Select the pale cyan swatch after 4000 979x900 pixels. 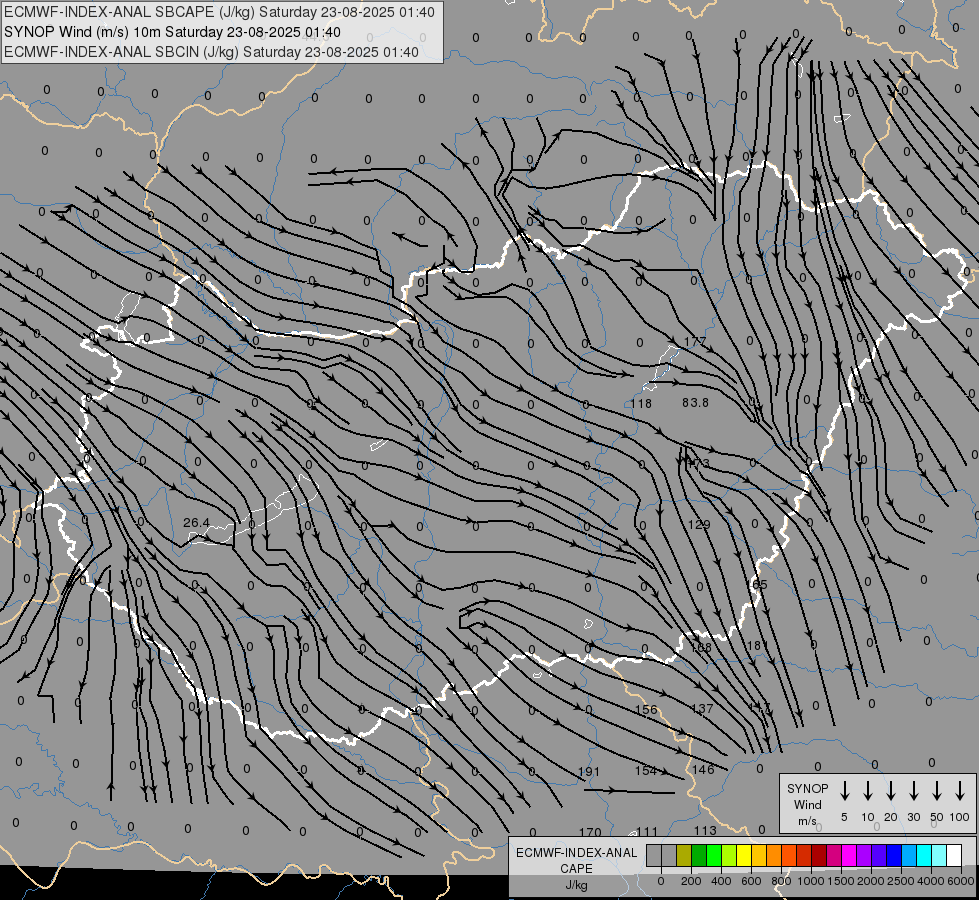click(x=938, y=855)
